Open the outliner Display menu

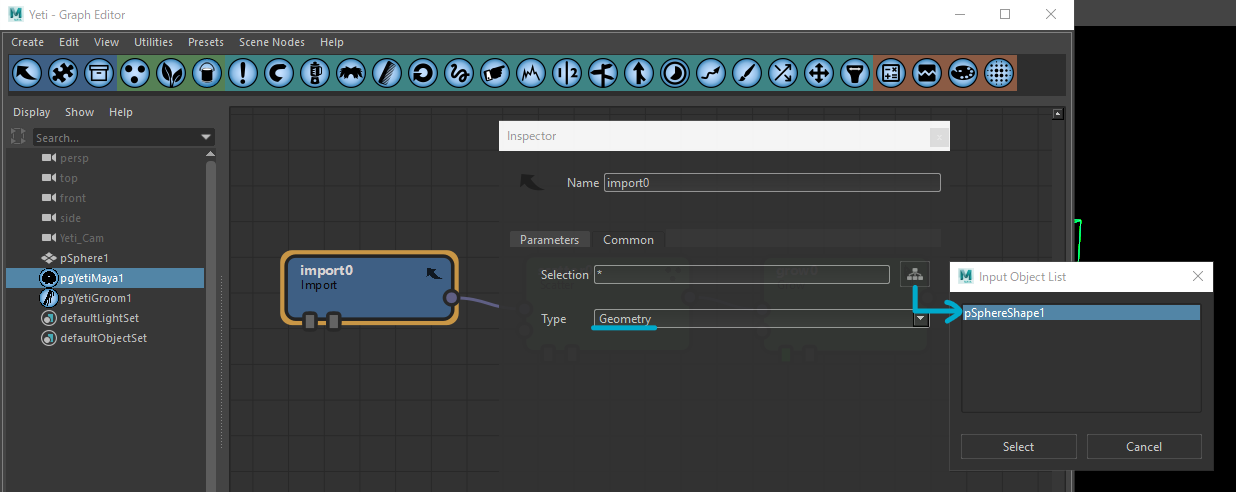pos(31,112)
